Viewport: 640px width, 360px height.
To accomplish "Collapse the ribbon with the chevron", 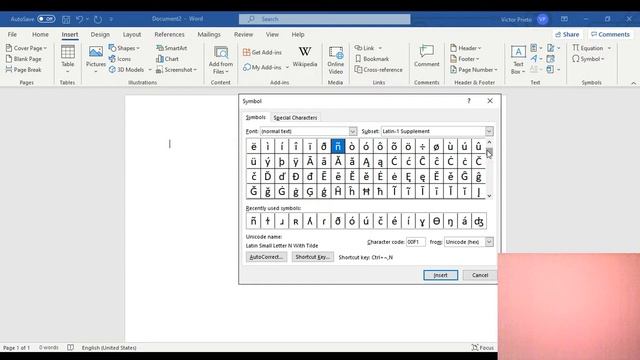I will (x=633, y=83).
